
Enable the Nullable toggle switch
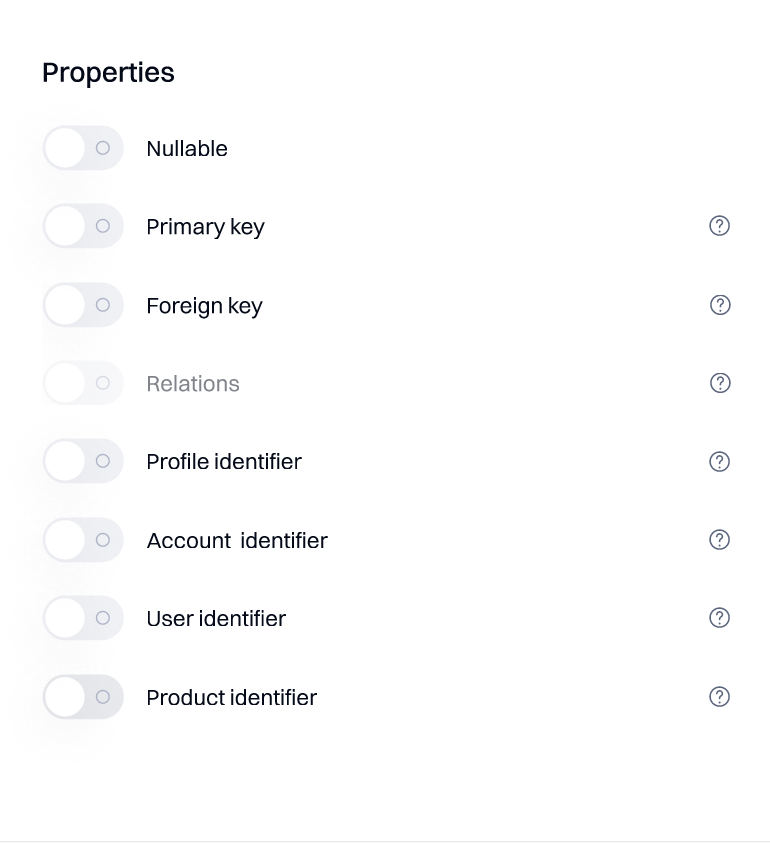coord(83,148)
